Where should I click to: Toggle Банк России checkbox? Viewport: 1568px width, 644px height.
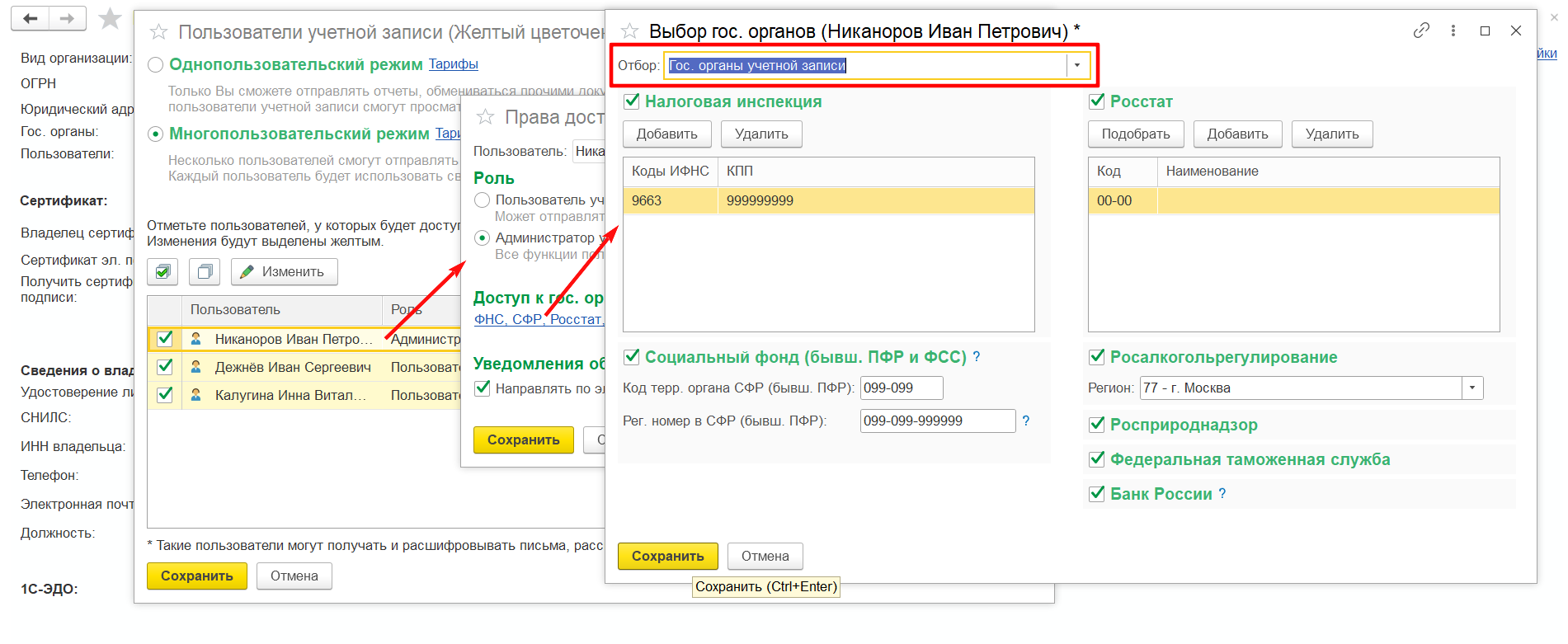tap(1097, 494)
